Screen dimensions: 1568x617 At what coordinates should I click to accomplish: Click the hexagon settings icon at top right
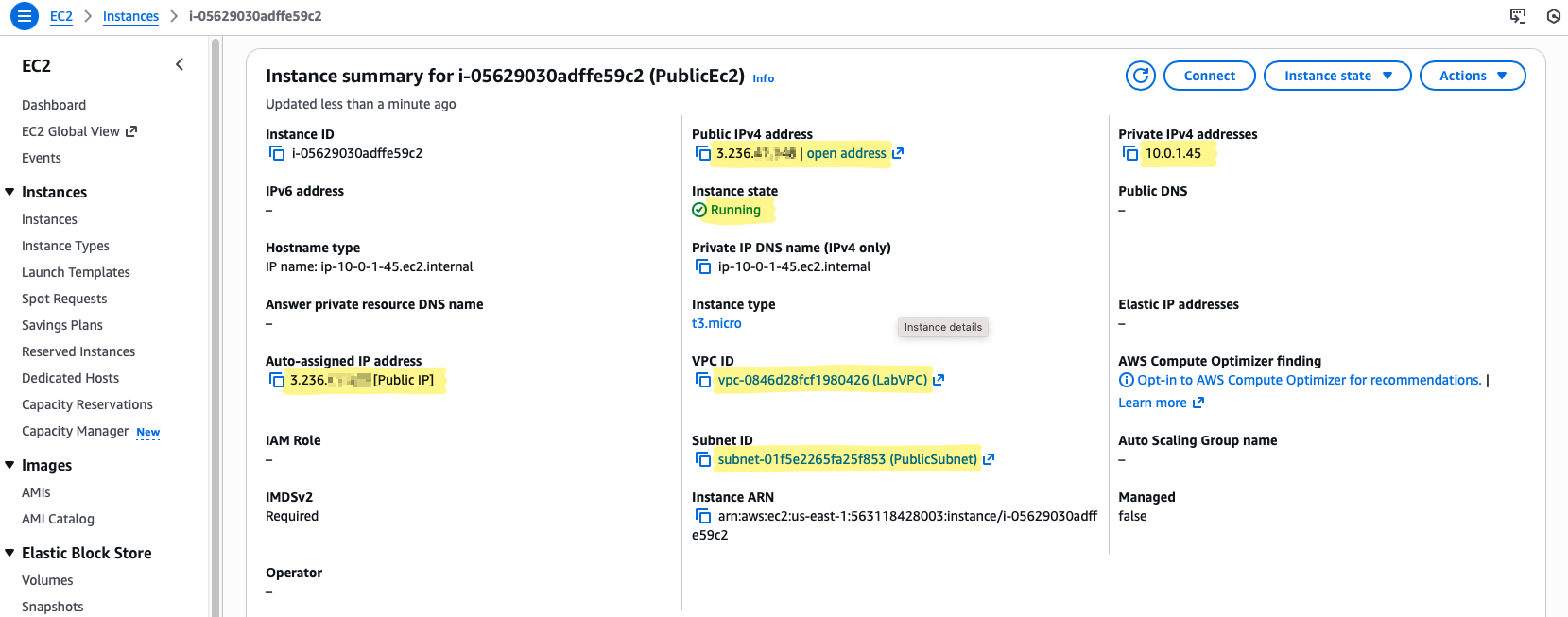1554,16
